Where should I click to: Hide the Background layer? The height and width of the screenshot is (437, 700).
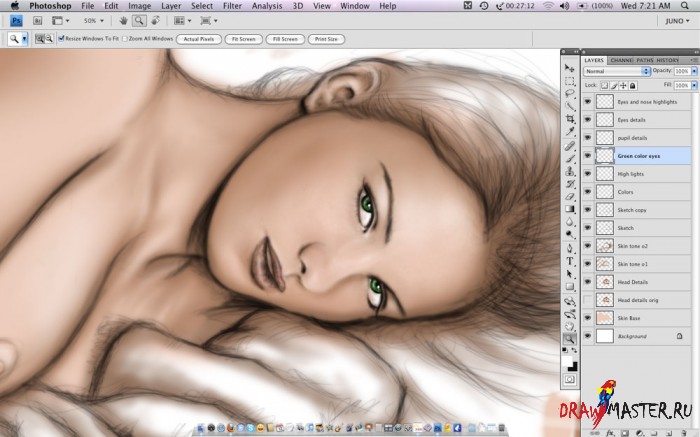point(588,336)
